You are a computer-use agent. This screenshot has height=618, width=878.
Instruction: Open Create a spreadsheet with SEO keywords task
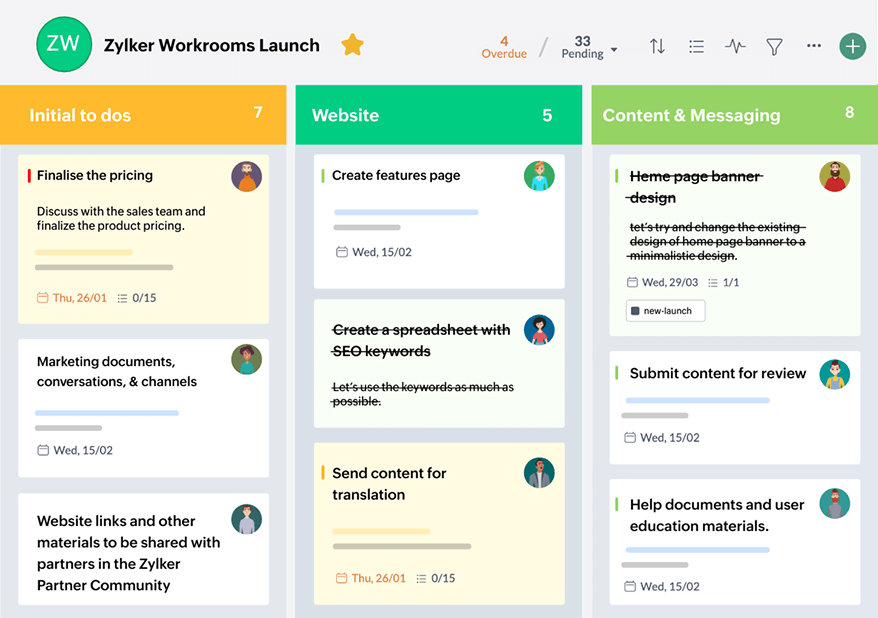tap(421, 340)
